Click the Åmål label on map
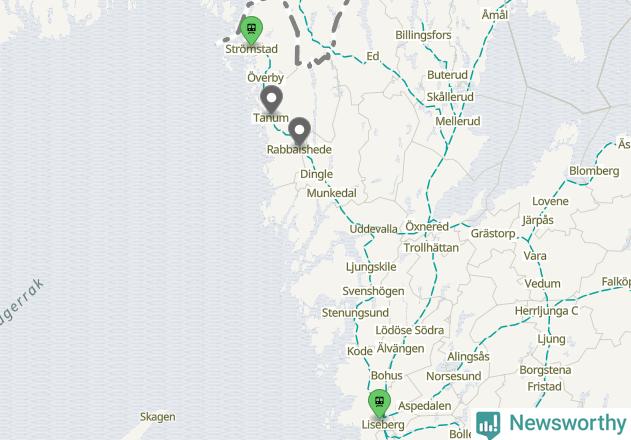The image size is (631, 440). (x=495, y=15)
